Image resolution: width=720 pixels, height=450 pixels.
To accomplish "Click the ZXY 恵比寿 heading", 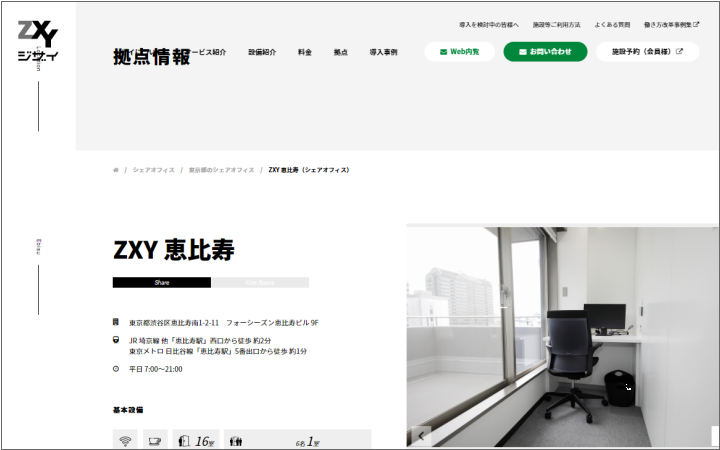I will click(174, 250).
